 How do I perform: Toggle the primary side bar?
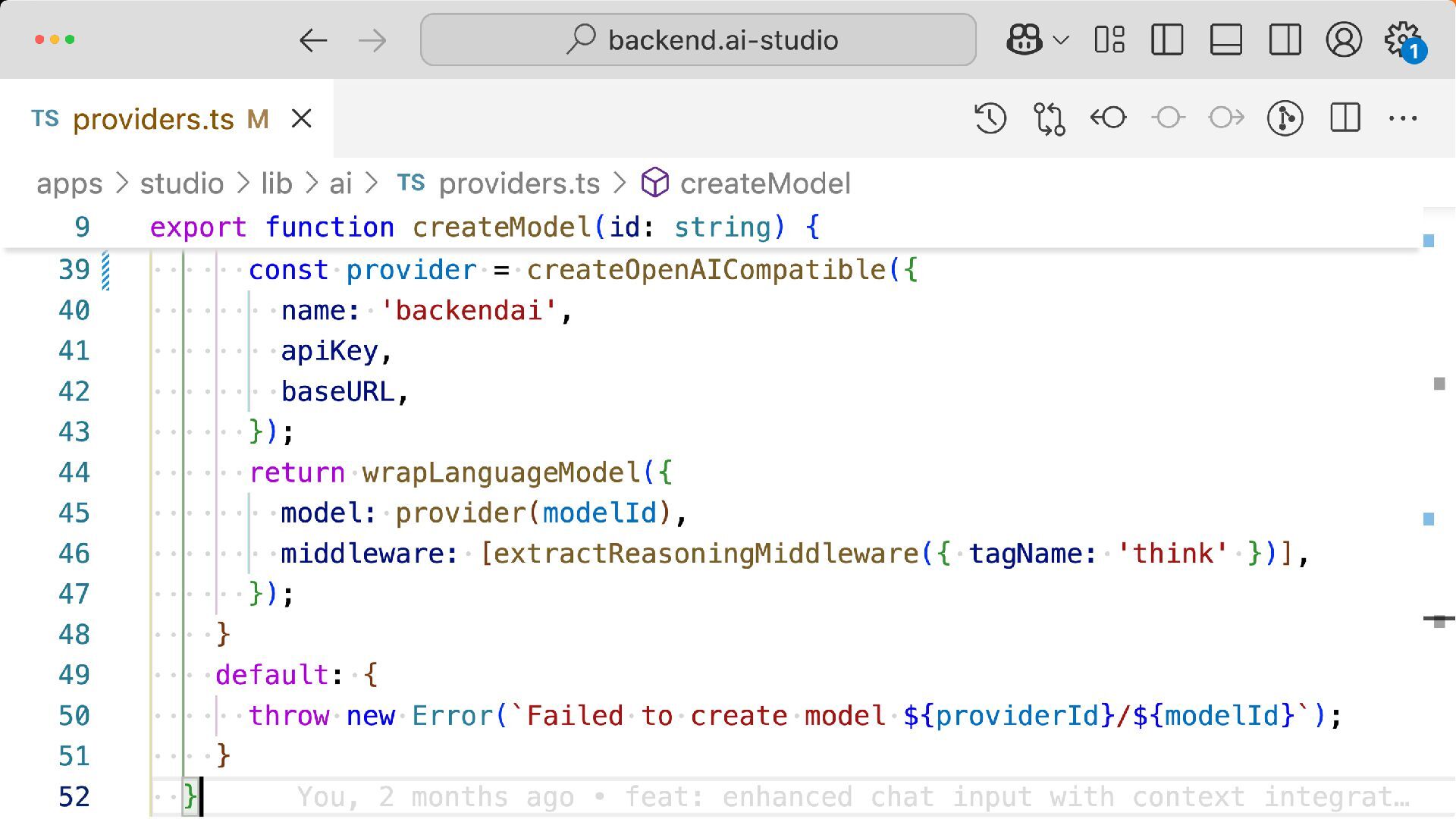tap(1167, 39)
